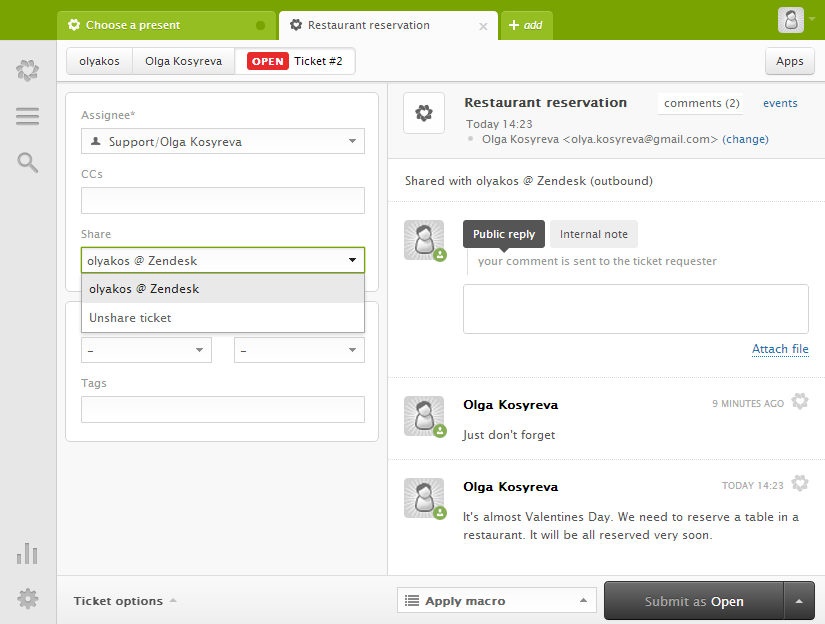Viewport: 825px width, 624px height.
Task: Click the change requester link
Action: tap(745, 139)
